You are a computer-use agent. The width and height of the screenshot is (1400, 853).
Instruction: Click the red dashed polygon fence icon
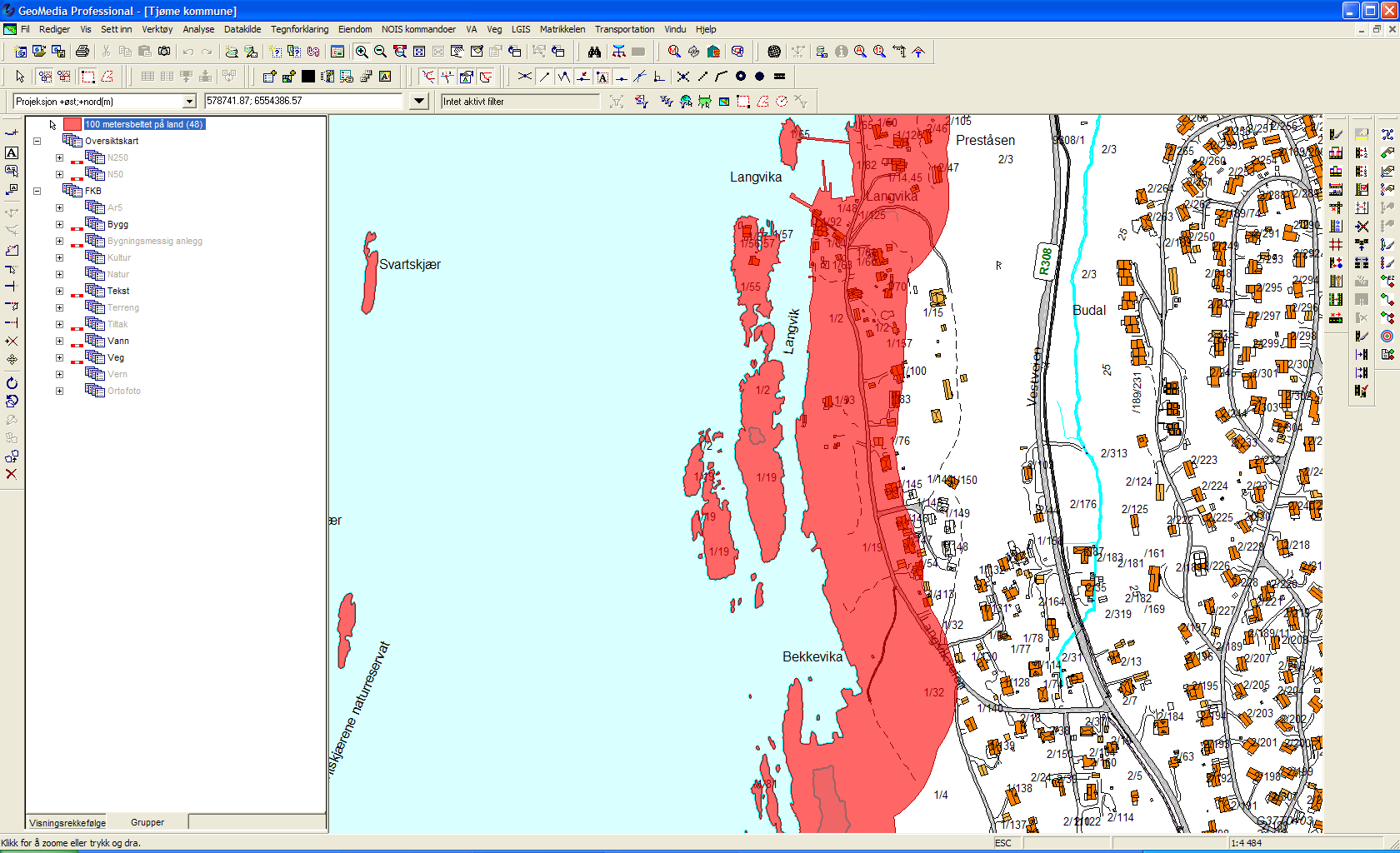coord(107,77)
